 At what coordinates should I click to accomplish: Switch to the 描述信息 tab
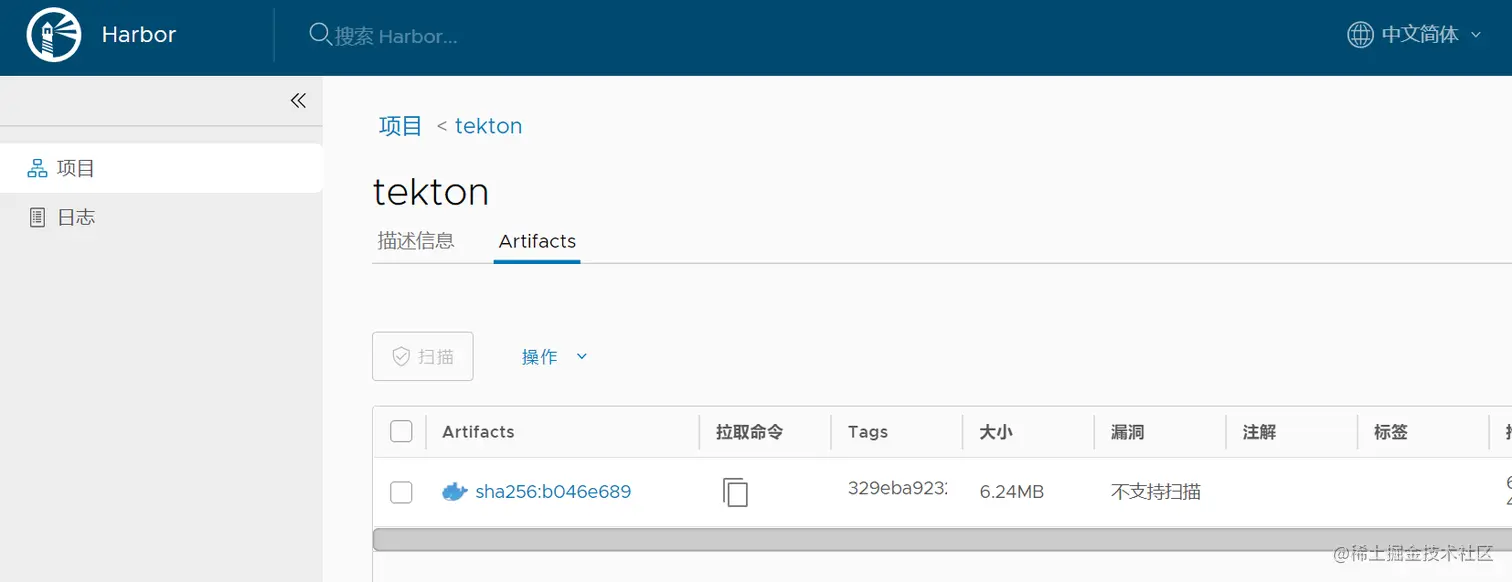416,241
